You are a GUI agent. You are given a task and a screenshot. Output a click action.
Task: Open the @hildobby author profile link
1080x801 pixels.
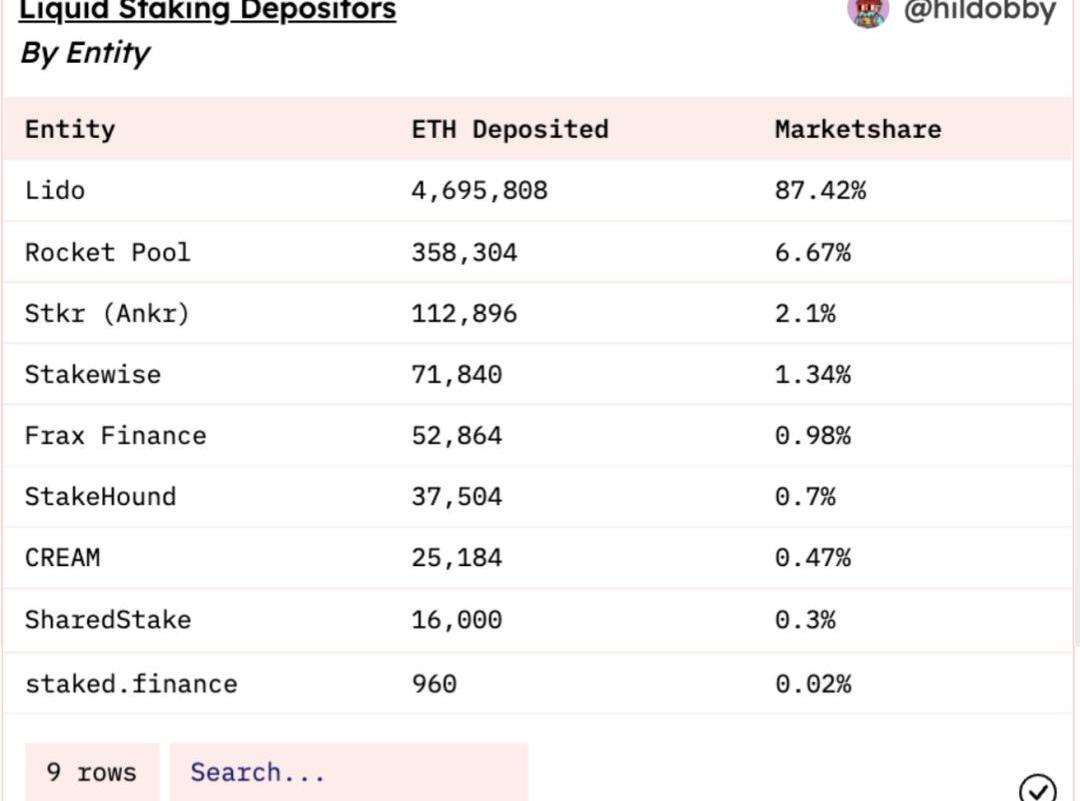[979, 10]
